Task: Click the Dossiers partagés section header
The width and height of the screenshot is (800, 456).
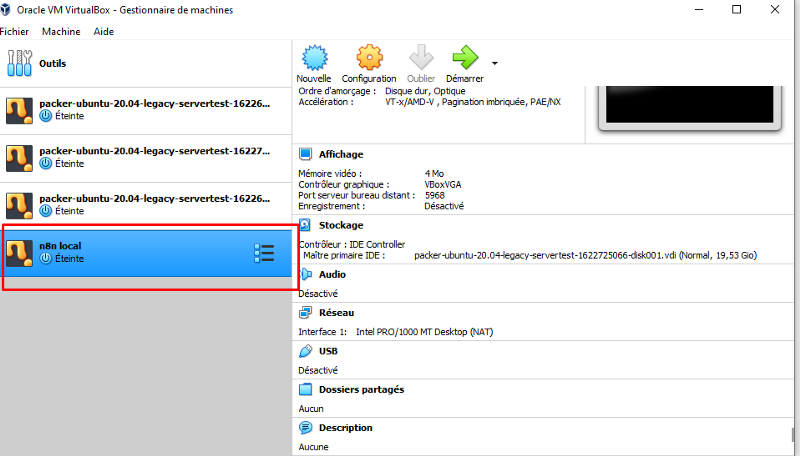Action: pyautogui.click(x=361, y=389)
